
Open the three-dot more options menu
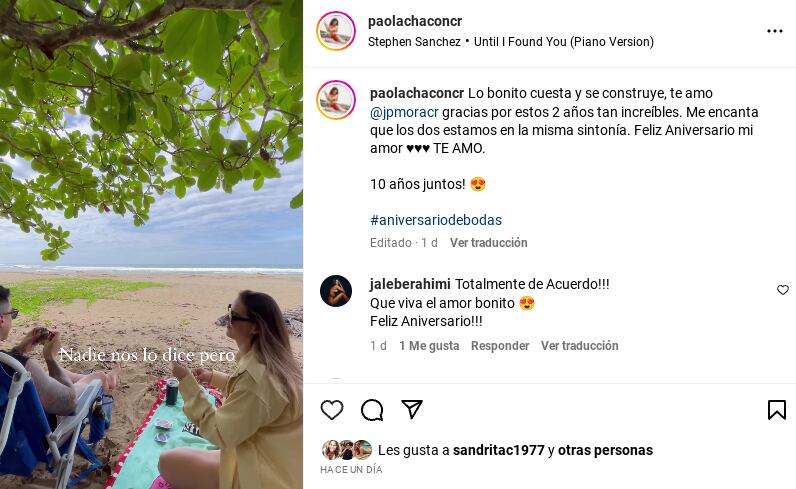(x=775, y=31)
